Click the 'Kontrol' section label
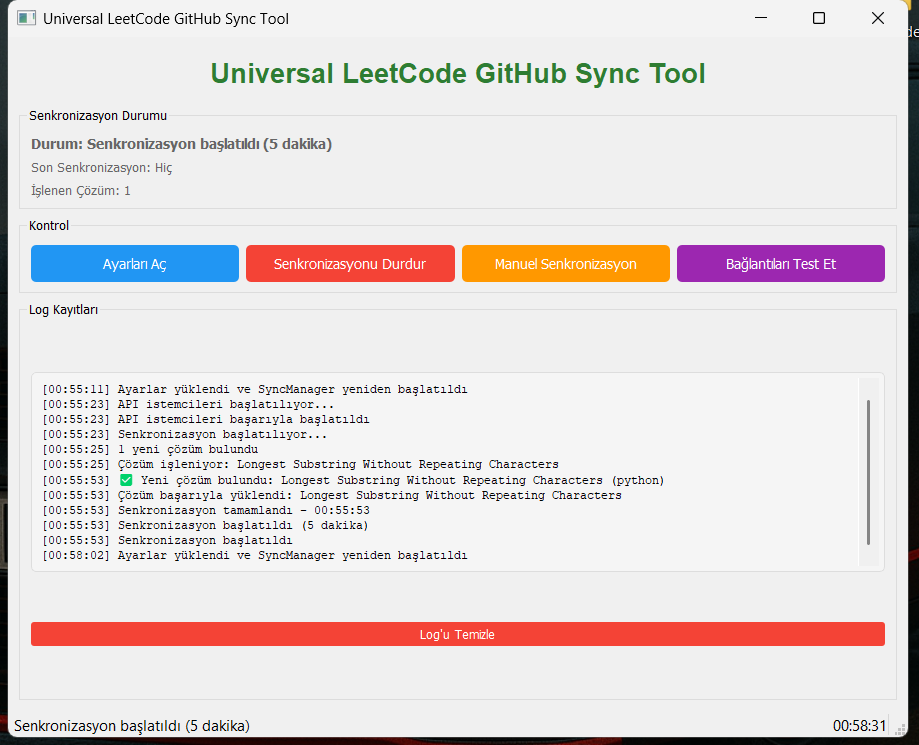 48,225
